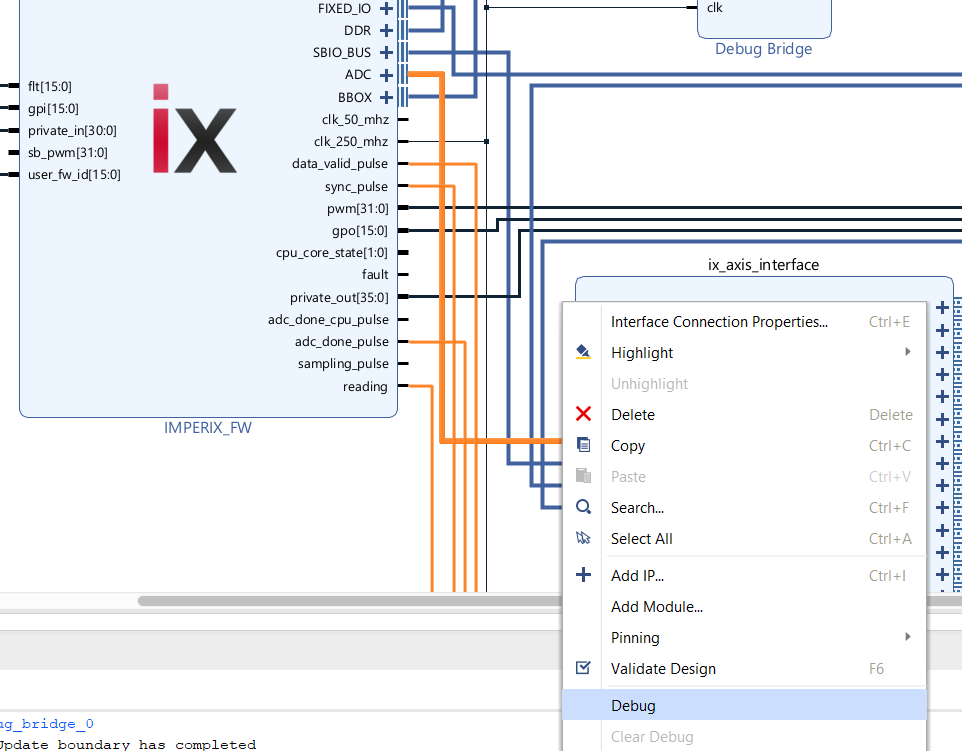Image resolution: width=962 pixels, height=751 pixels.
Task: Click the red Delete X icon
Action: point(584,415)
